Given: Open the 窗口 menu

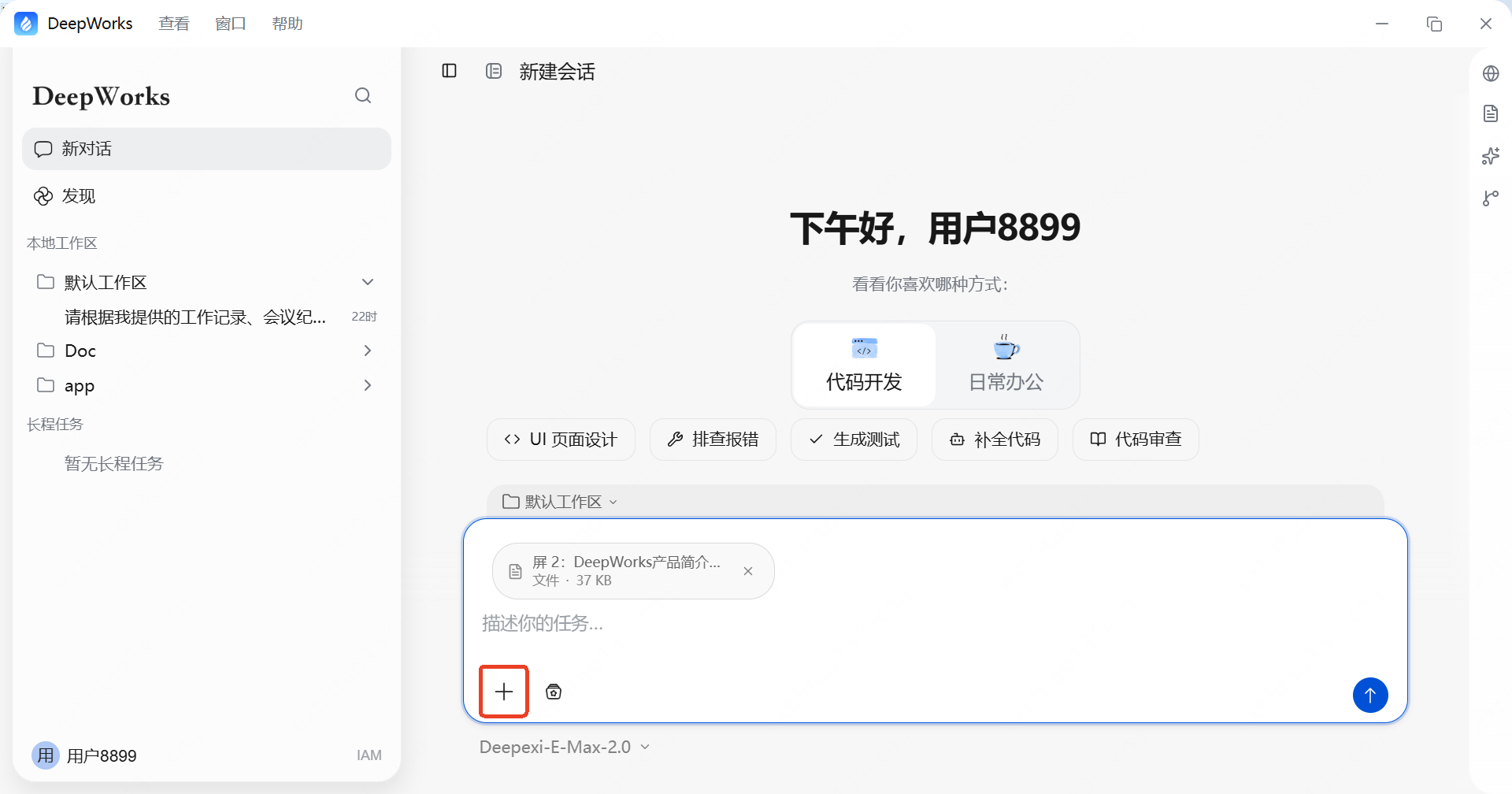Looking at the screenshot, I should [x=231, y=24].
